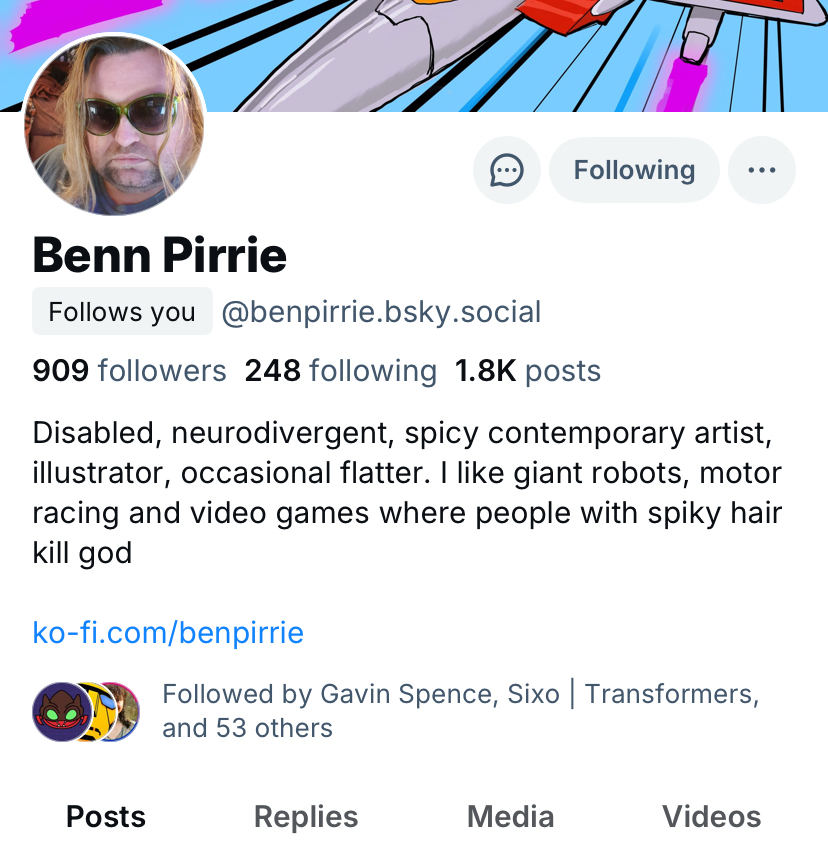
Task: Switch to the Media tab
Action: [510, 817]
